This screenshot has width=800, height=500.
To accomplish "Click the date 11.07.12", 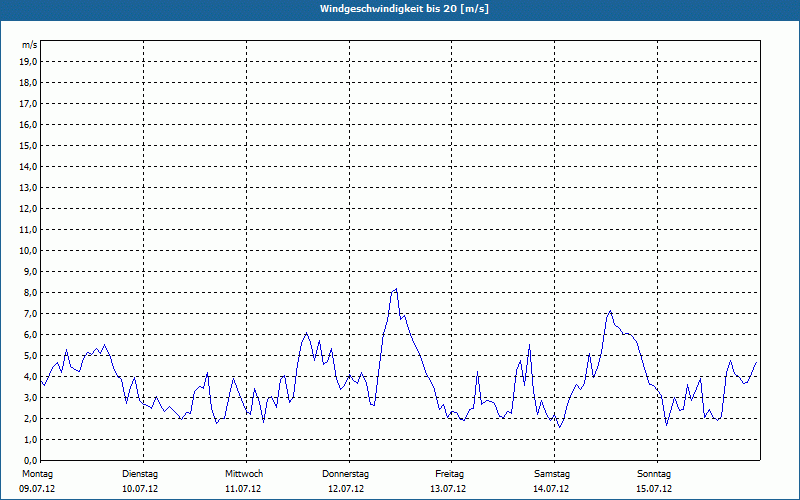I will click(243, 489).
